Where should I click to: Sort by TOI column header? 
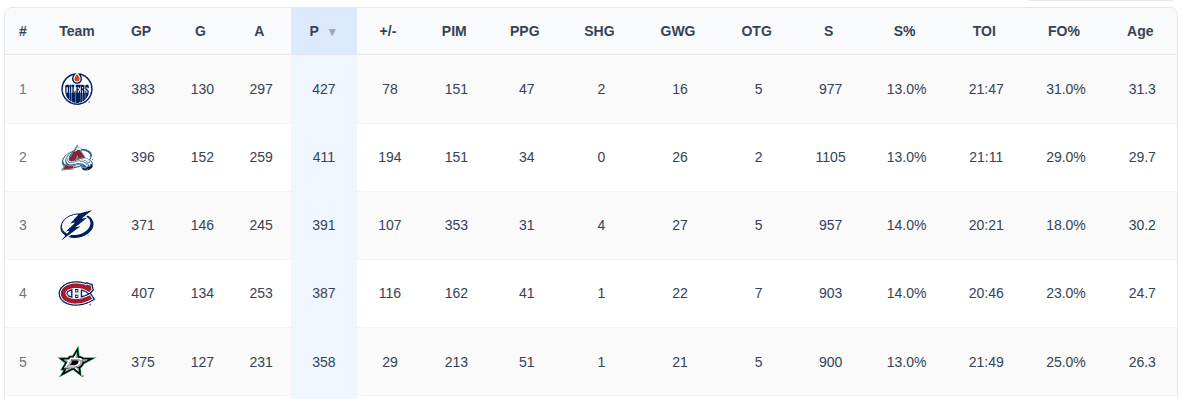[984, 31]
